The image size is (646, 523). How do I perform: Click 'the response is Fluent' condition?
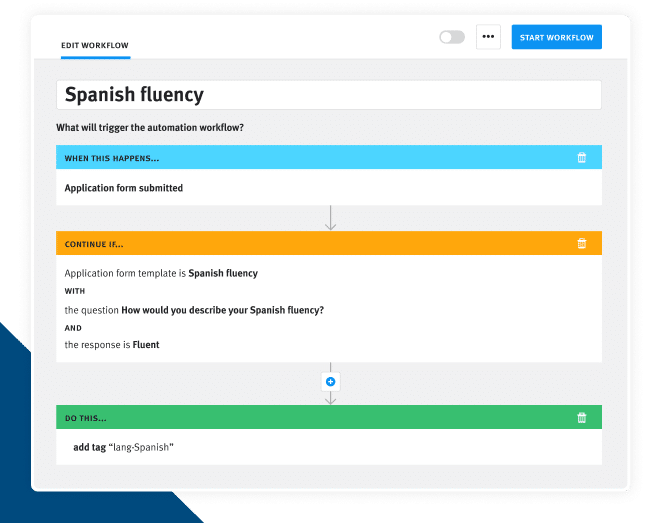tap(112, 345)
